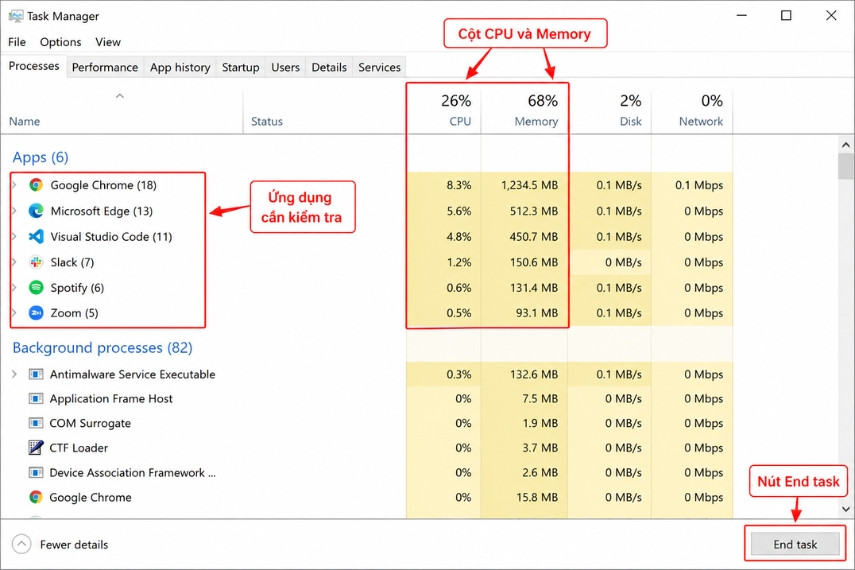Expand the Zoom (5) process group
Viewport: 855px width, 570px height.
[14, 313]
